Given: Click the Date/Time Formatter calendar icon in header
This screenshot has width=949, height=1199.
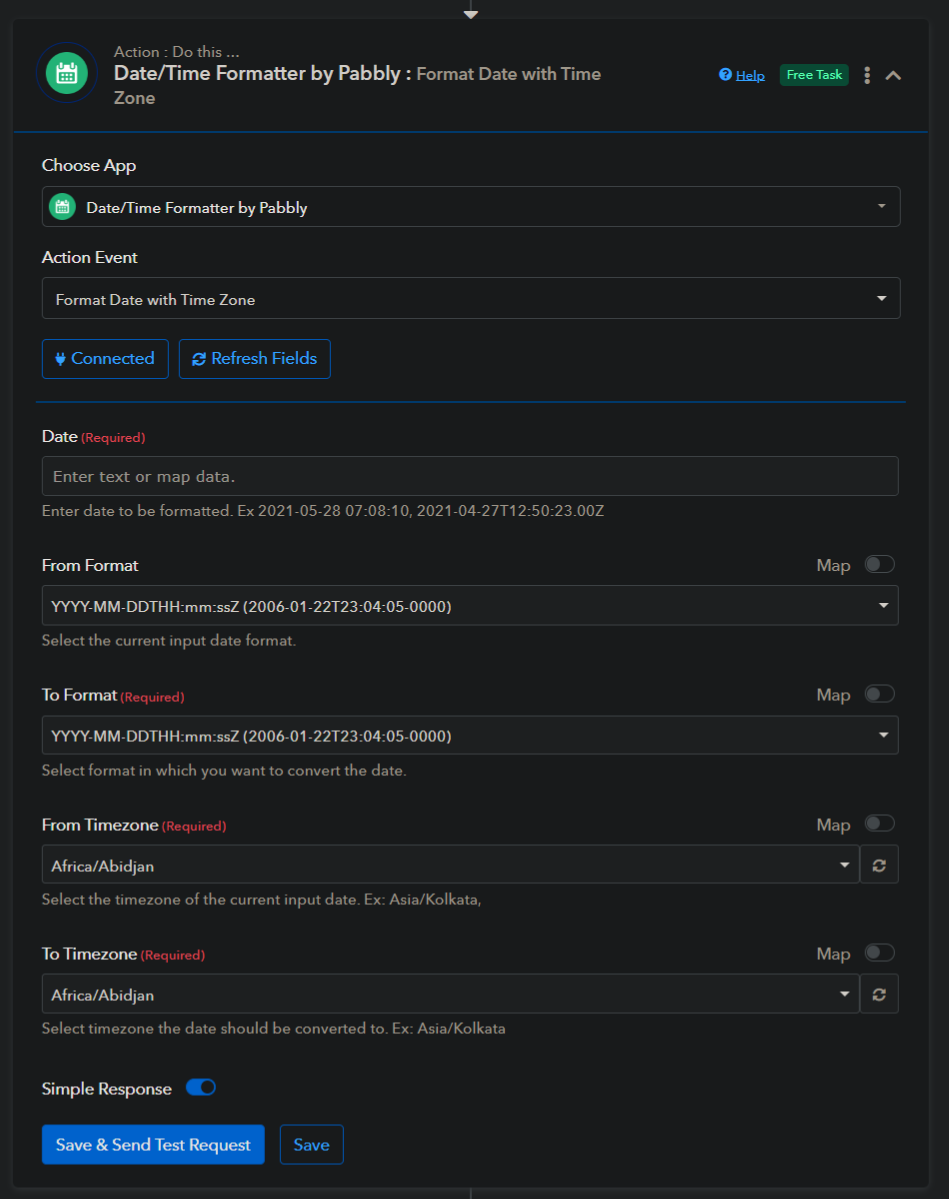Looking at the screenshot, I should (67, 73).
